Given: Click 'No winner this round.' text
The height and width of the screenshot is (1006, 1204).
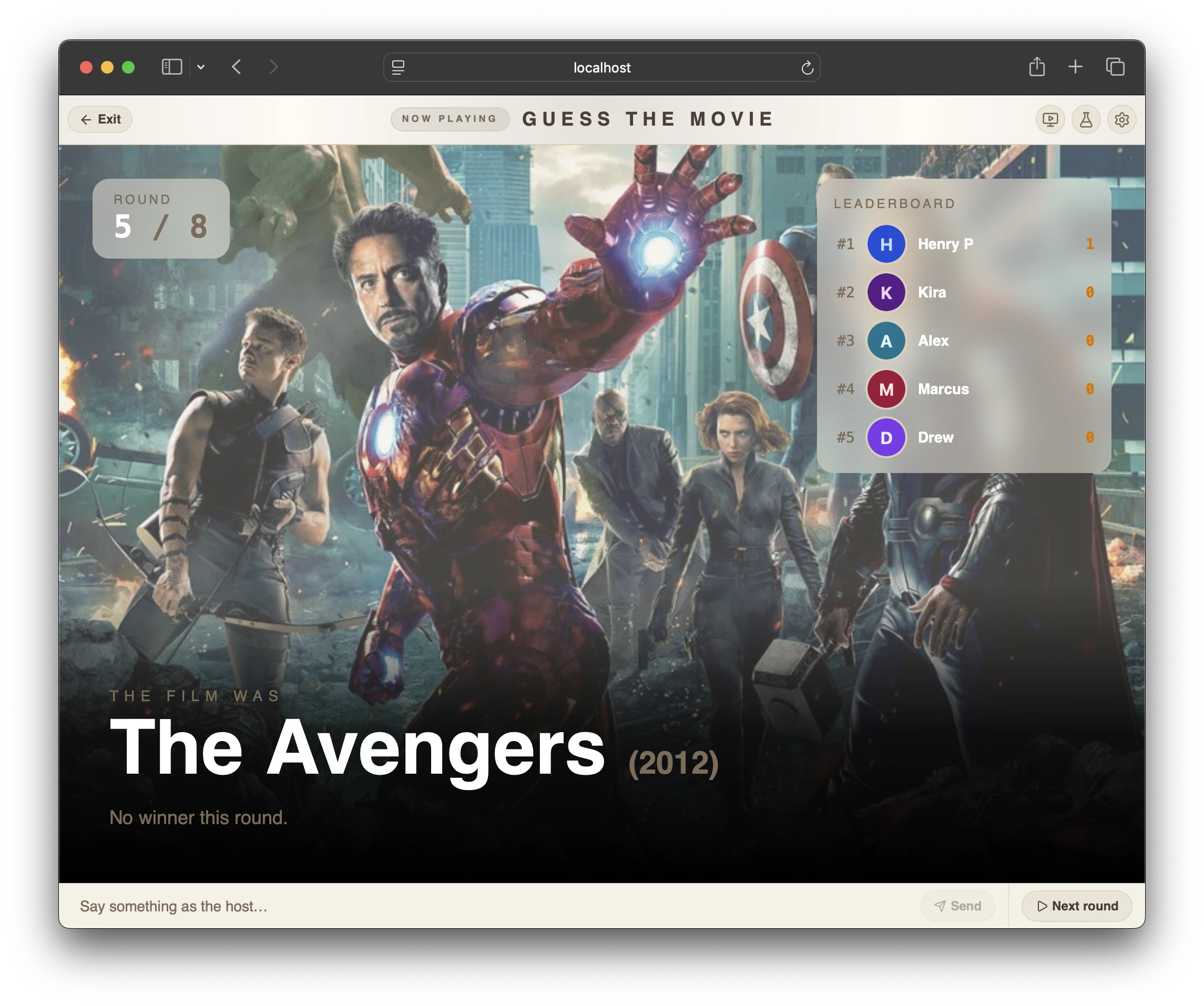Looking at the screenshot, I should click(x=198, y=817).
